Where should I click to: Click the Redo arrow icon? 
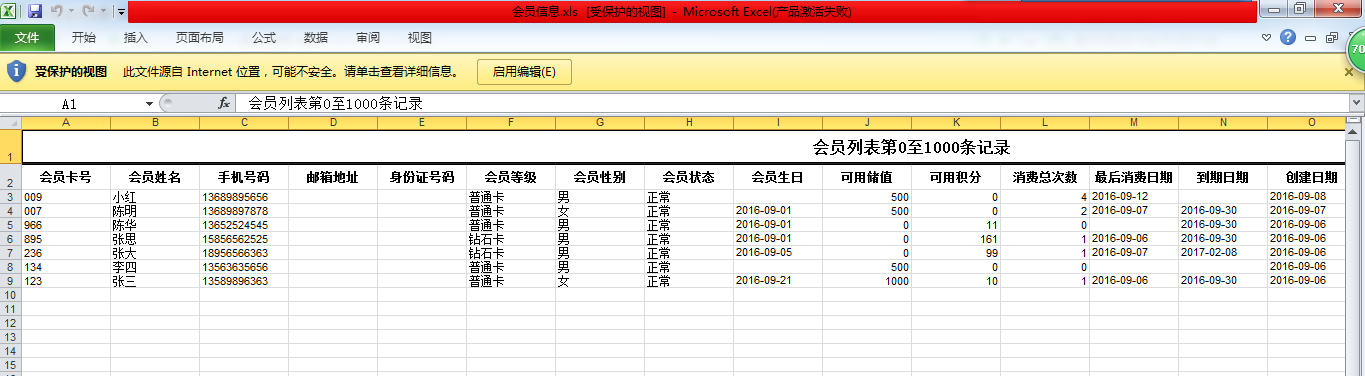[89, 11]
